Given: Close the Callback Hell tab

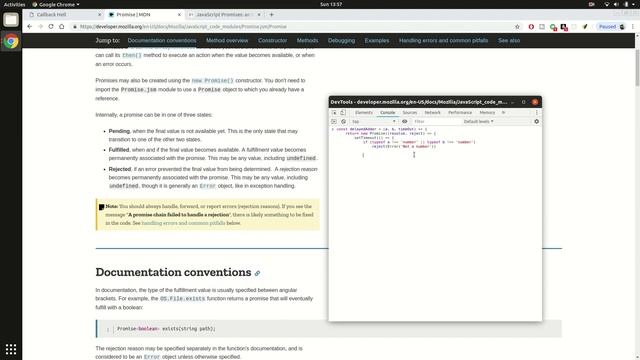Looking at the screenshot, I should pyautogui.click(x=100, y=15).
